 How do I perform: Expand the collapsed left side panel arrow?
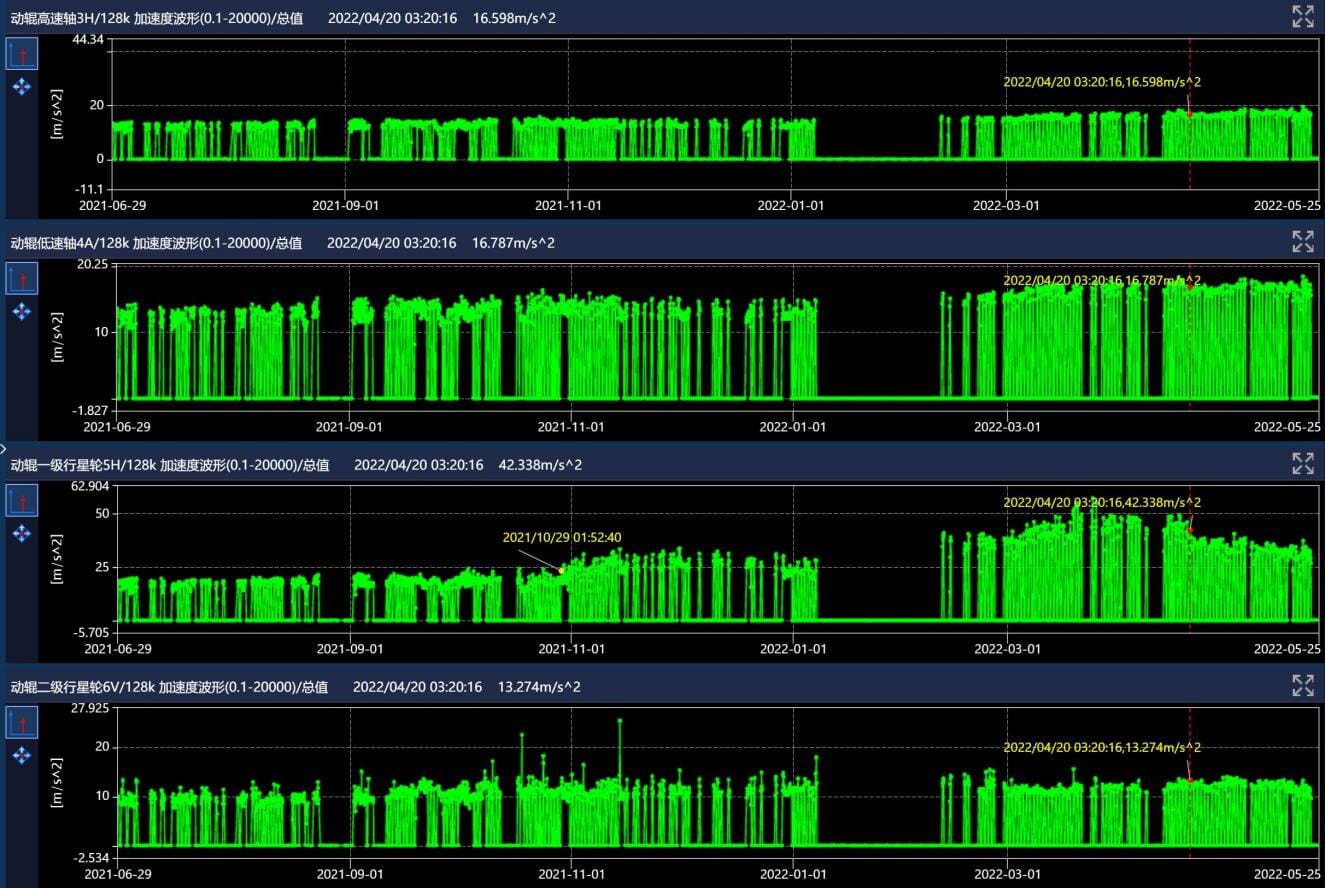click(x=4, y=449)
